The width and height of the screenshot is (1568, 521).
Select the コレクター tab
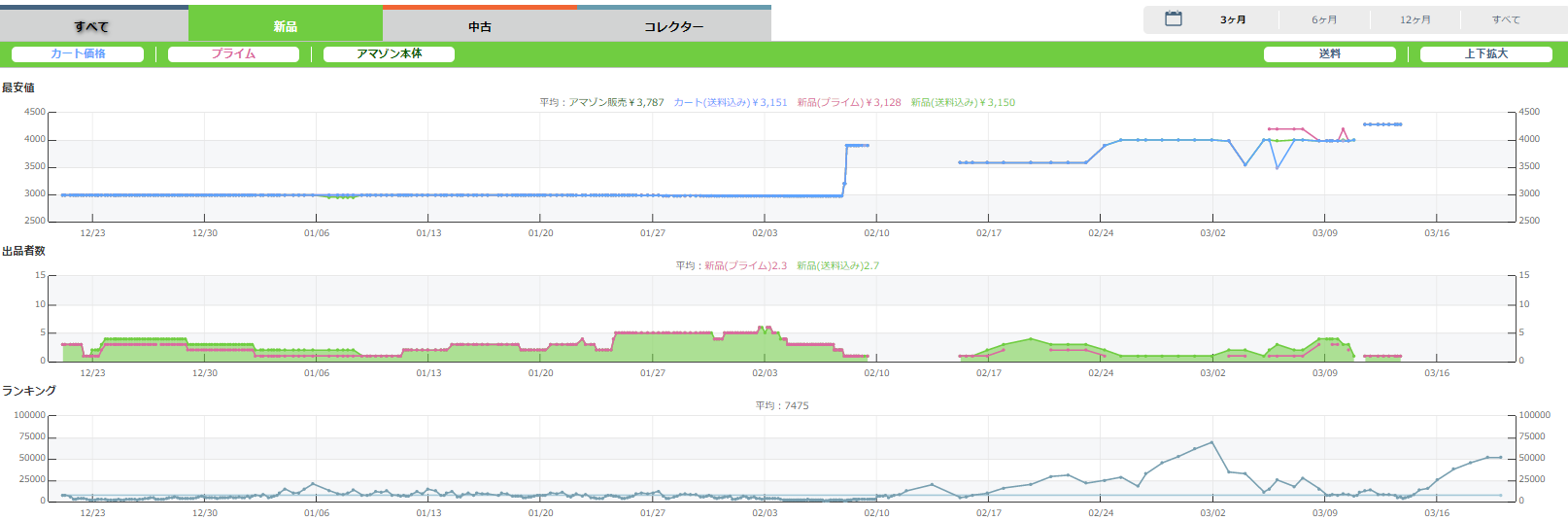[673, 26]
